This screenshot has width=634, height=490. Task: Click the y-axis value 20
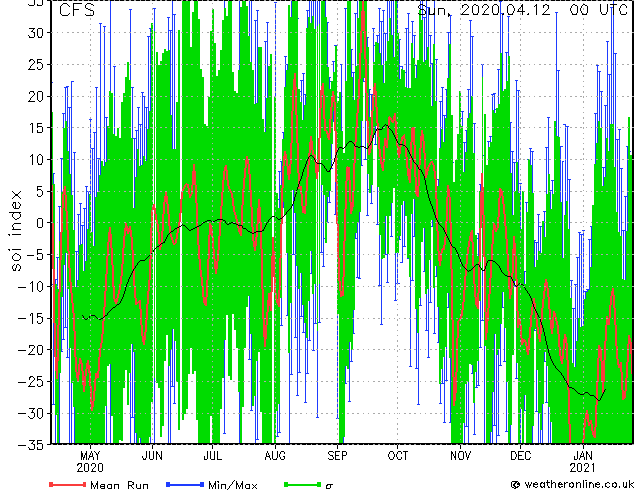(x=36, y=96)
